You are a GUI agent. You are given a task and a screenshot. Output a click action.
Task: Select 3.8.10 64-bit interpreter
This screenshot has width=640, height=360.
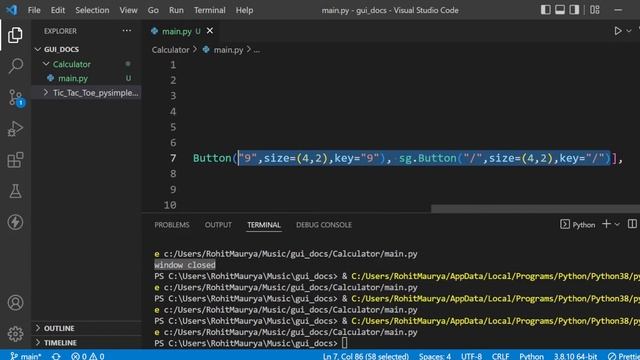coord(575,356)
